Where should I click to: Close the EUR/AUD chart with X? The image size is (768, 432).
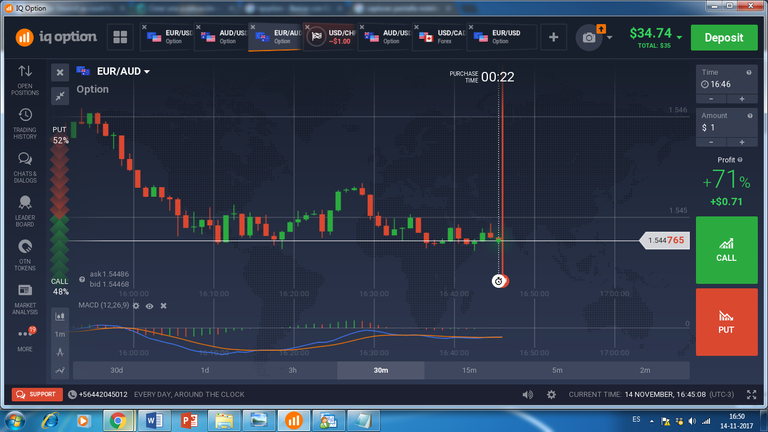pyautogui.click(x=60, y=72)
